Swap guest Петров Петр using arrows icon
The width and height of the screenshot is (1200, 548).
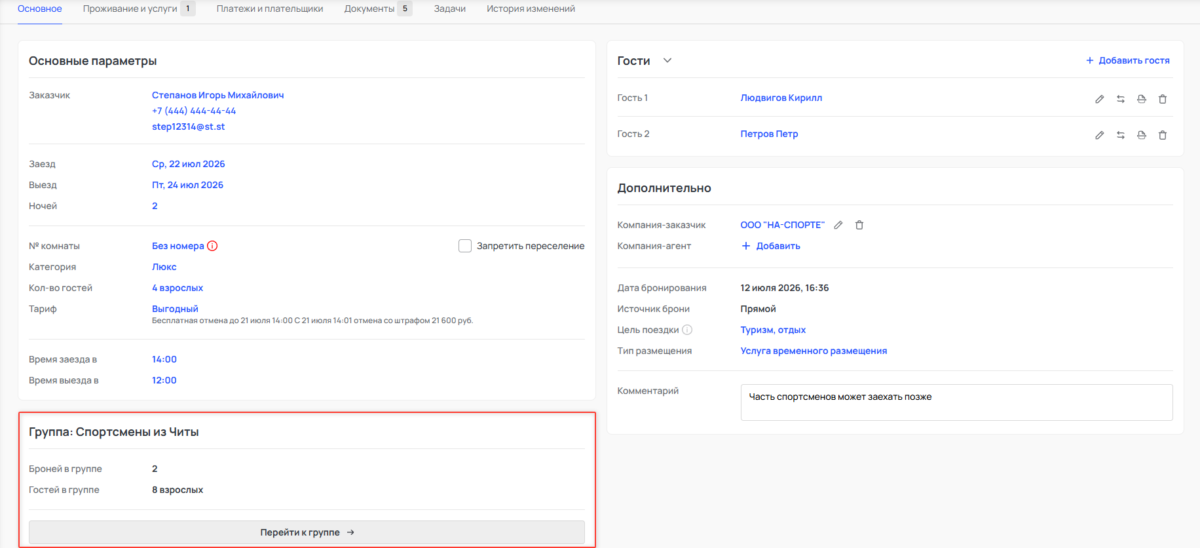point(1120,135)
